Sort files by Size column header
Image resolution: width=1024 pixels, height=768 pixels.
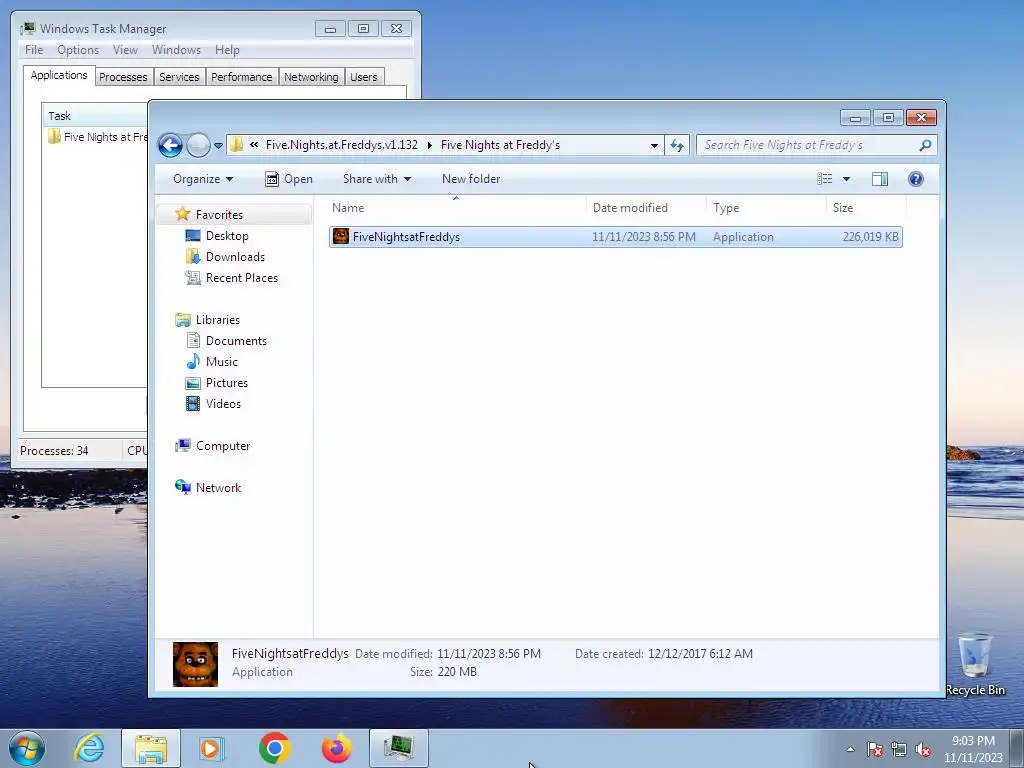pyautogui.click(x=866, y=208)
